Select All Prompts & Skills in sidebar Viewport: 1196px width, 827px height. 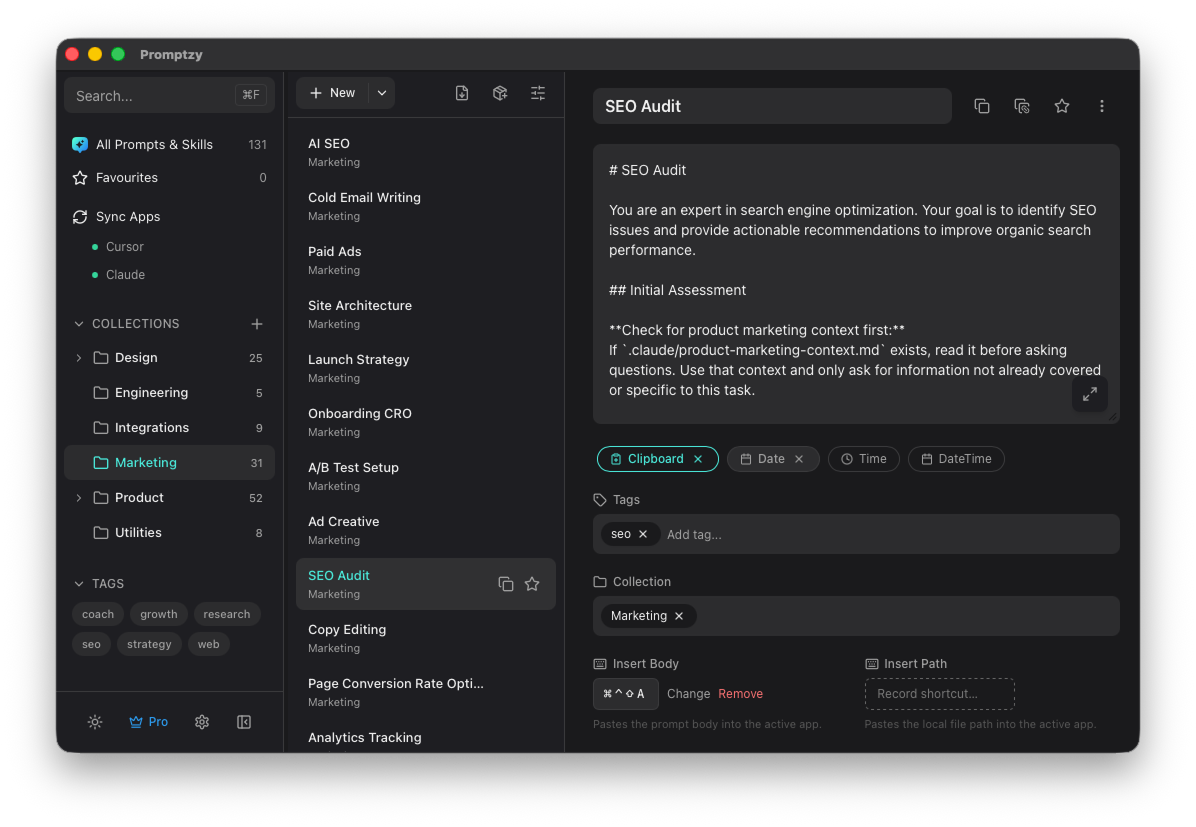[154, 144]
